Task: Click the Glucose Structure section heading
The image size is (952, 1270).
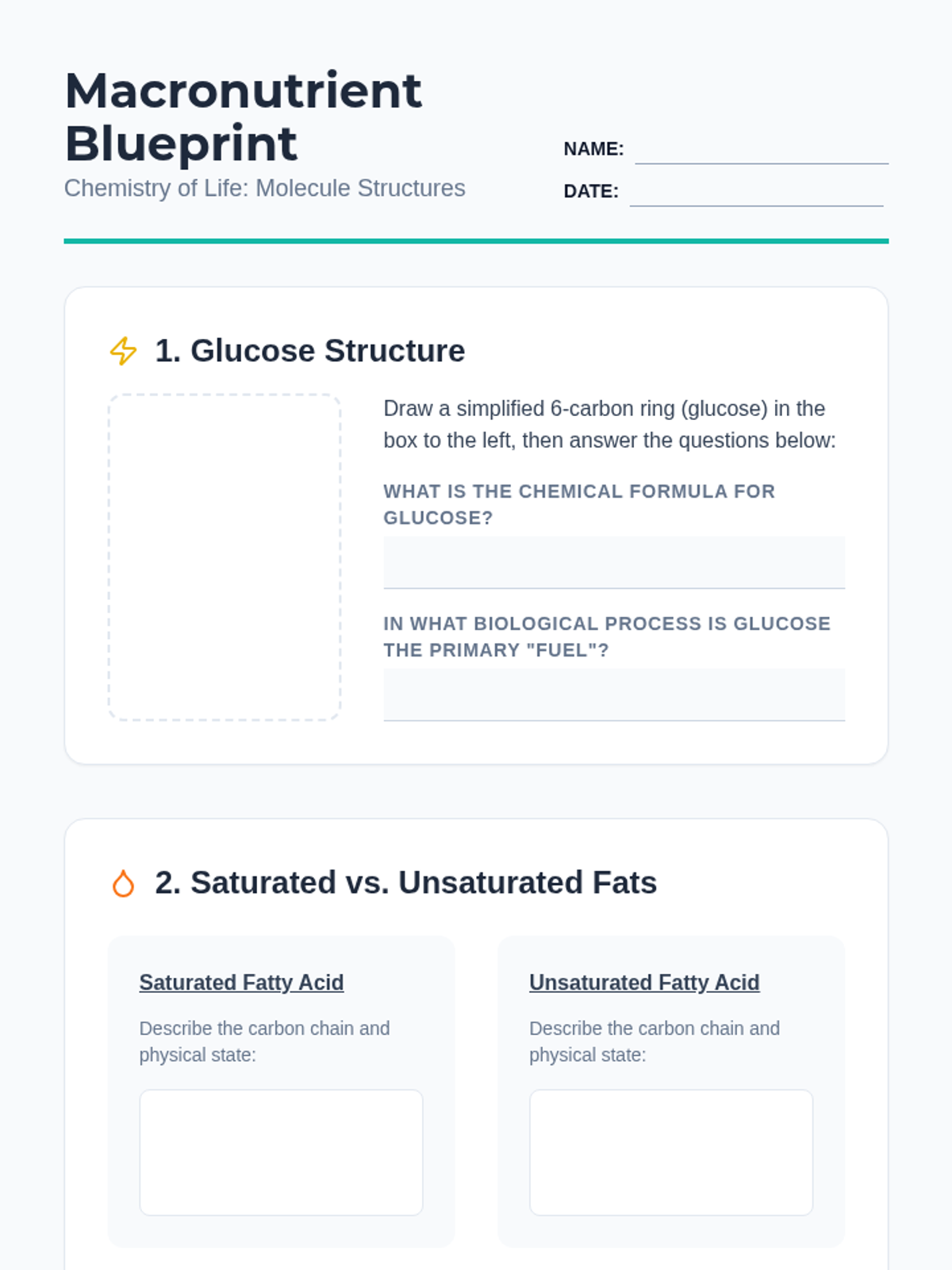Action: tap(309, 351)
